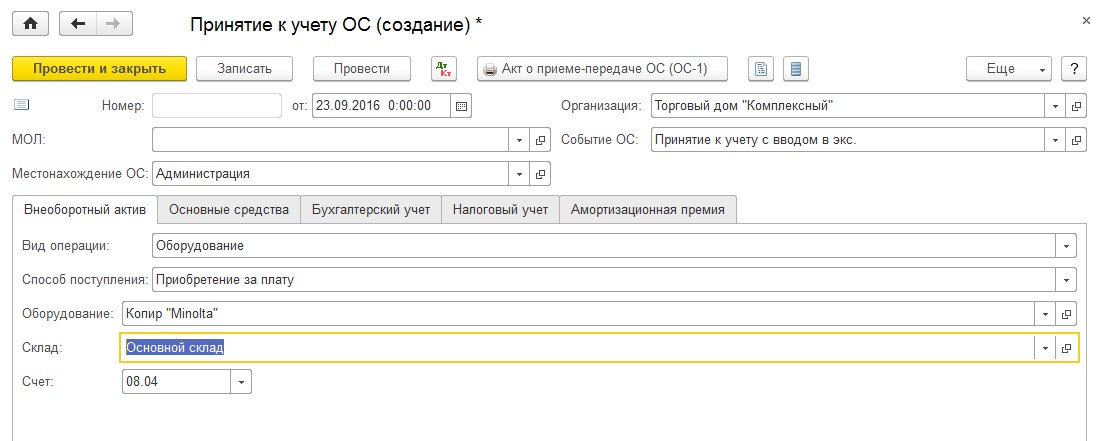Viewport: 1099px width, 441px height.
Task: Open the Событие ОС dropdown list
Action: click(1056, 139)
